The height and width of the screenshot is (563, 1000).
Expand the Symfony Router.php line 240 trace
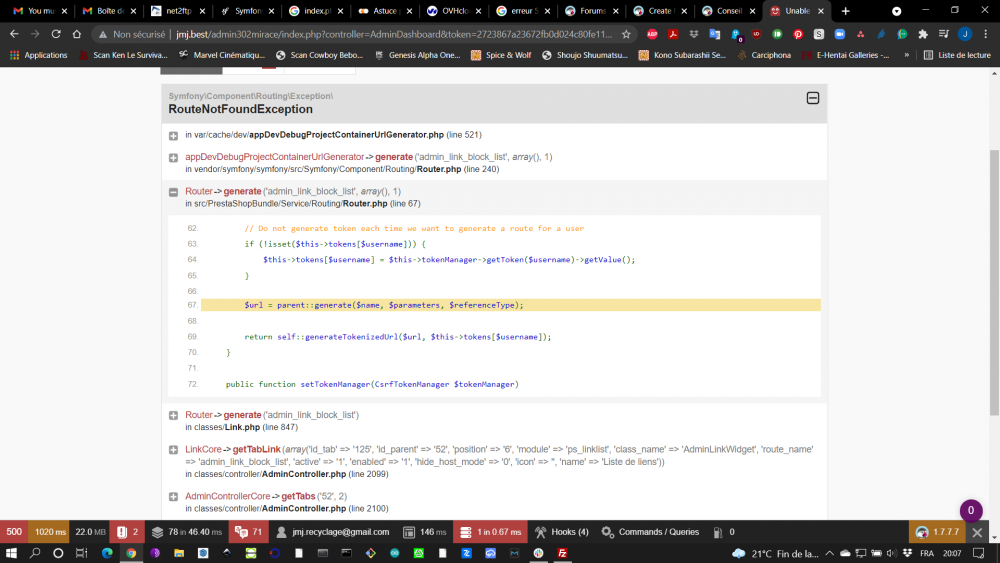[x=173, y=157]
